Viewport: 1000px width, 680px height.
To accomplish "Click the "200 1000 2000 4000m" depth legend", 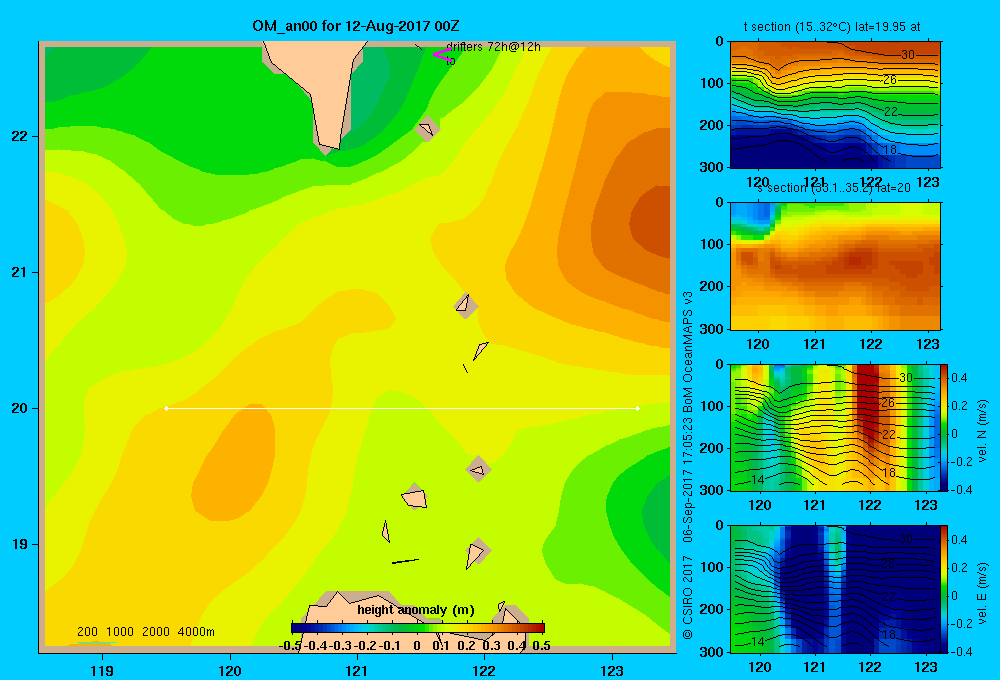I will [145, 632].
